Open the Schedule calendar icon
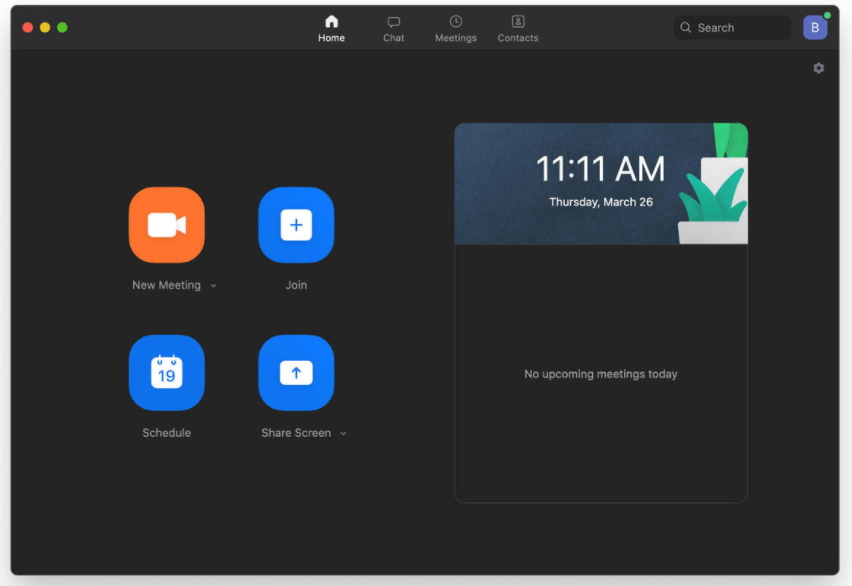This screenshot has height=586, width=852. coord(167,373)
